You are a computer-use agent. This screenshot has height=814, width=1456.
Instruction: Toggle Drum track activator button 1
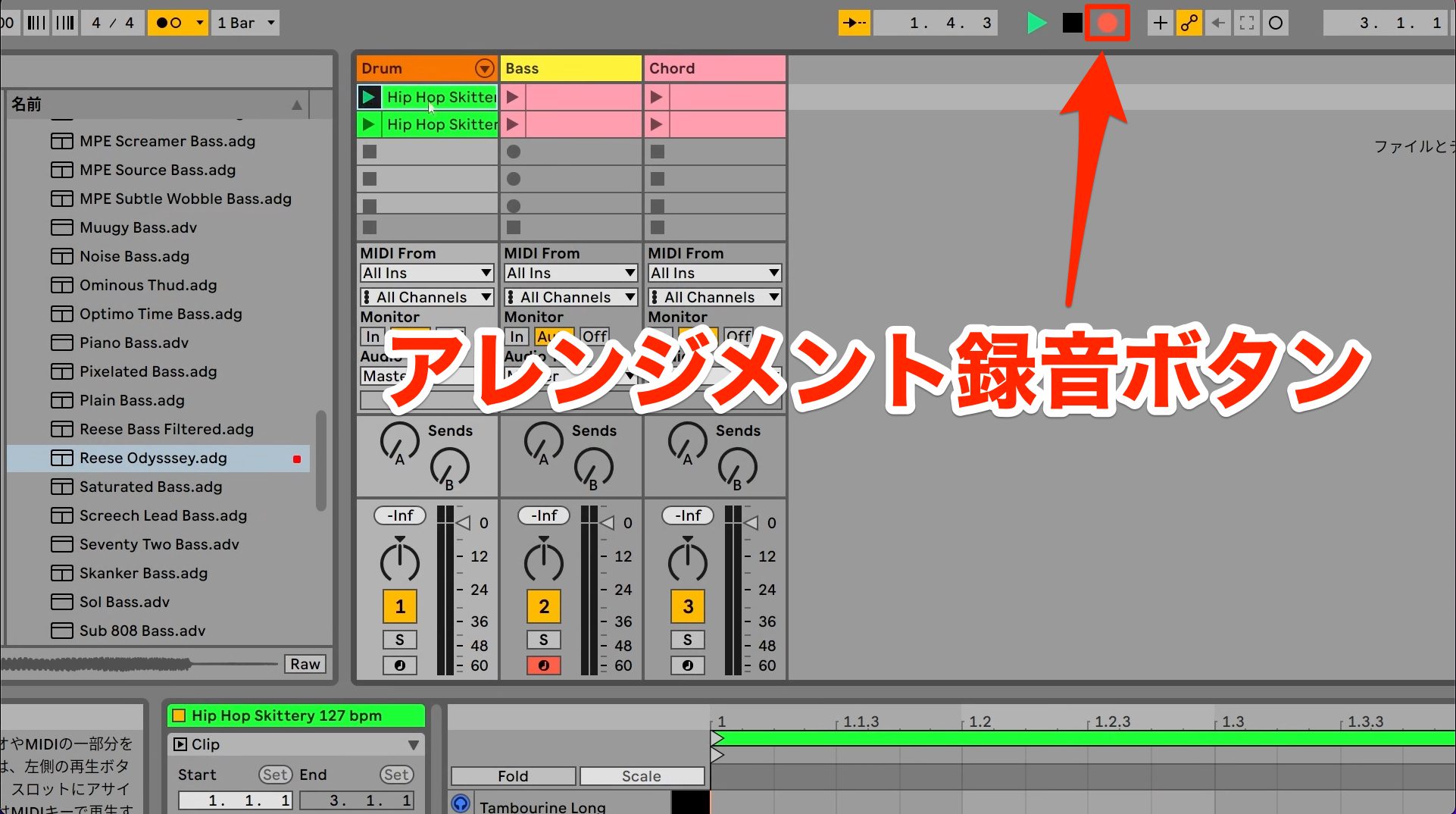tap(400, 606)
